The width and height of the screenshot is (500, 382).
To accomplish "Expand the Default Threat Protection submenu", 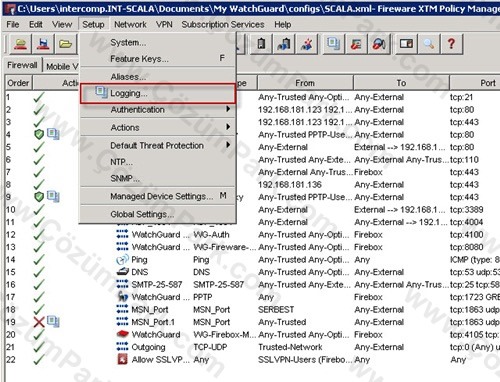I will point(158,145).
